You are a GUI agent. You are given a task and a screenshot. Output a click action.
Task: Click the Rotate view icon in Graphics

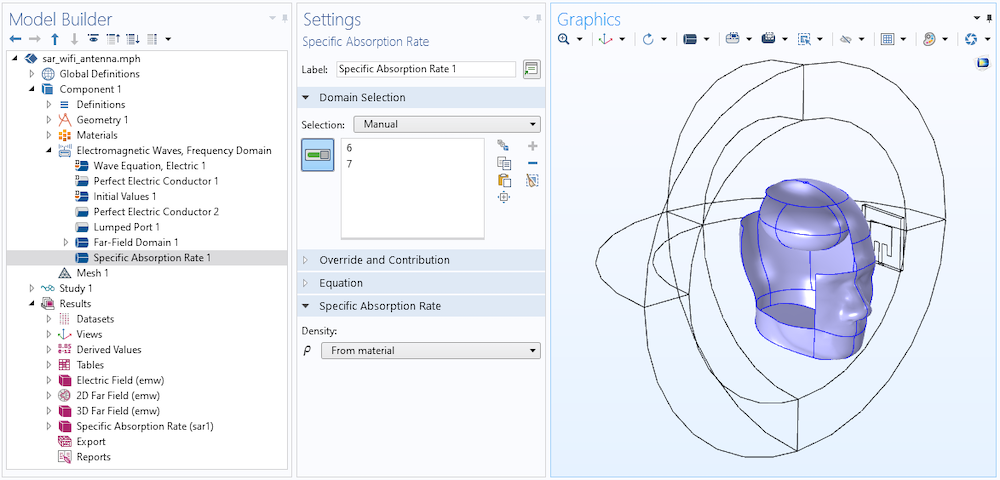pos(648,40)
